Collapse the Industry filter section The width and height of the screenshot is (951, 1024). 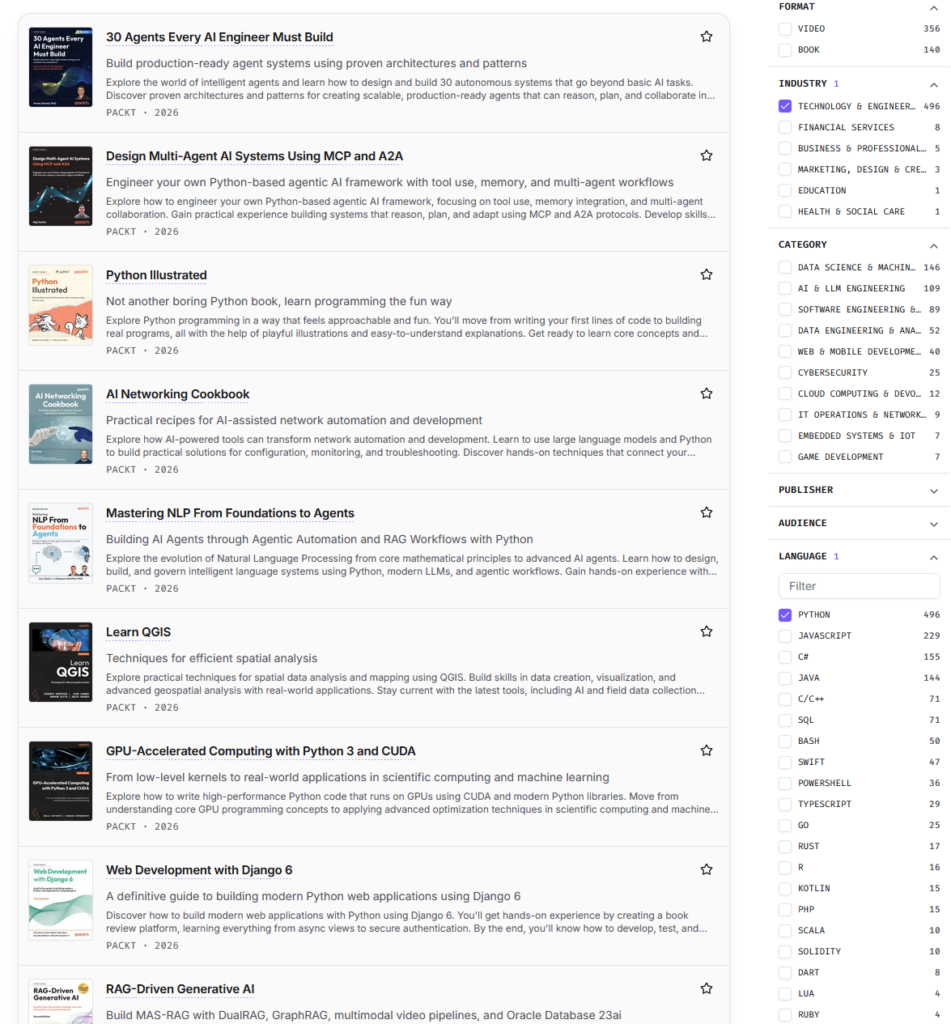tap(933, 85)
